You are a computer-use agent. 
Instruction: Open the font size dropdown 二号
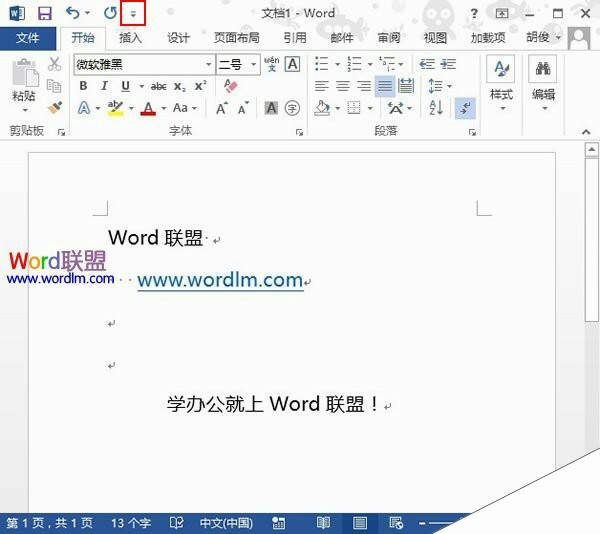253,65
